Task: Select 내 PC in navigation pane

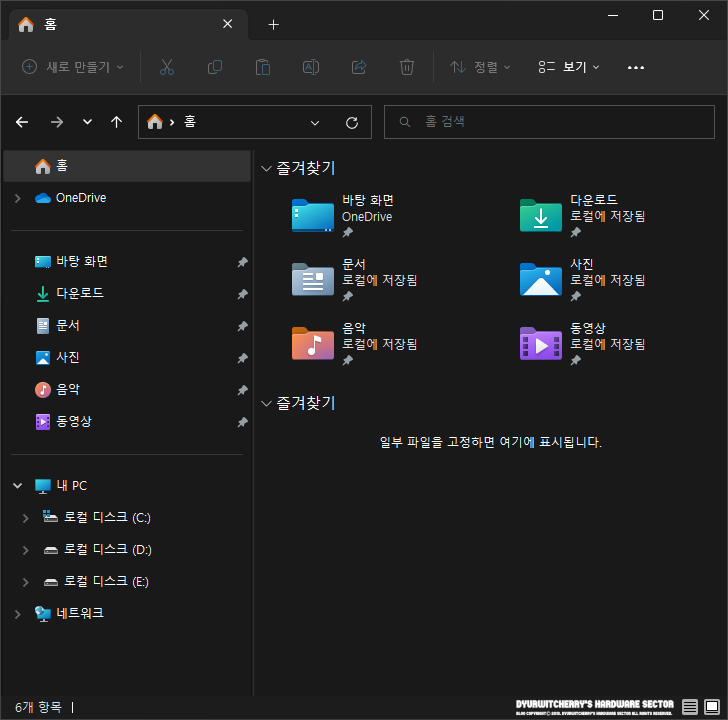Action: pos(61,486)
